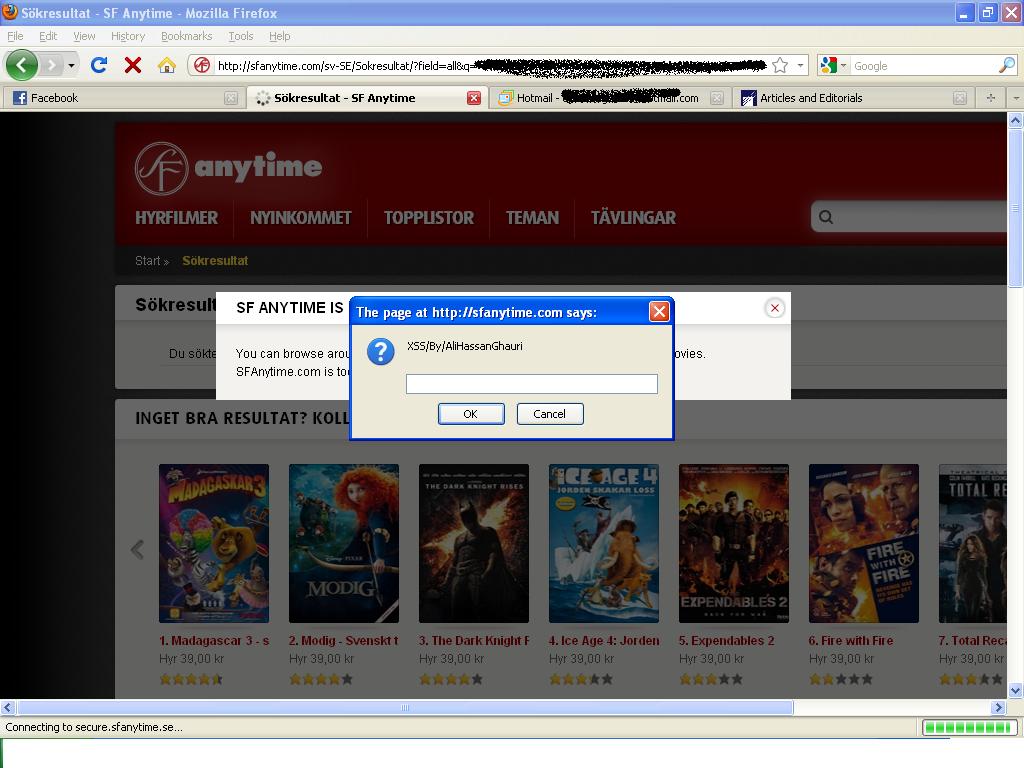Open the Bookmarks menu
The height and width of the screenshot is (768, 1024).
coord(187,36)
